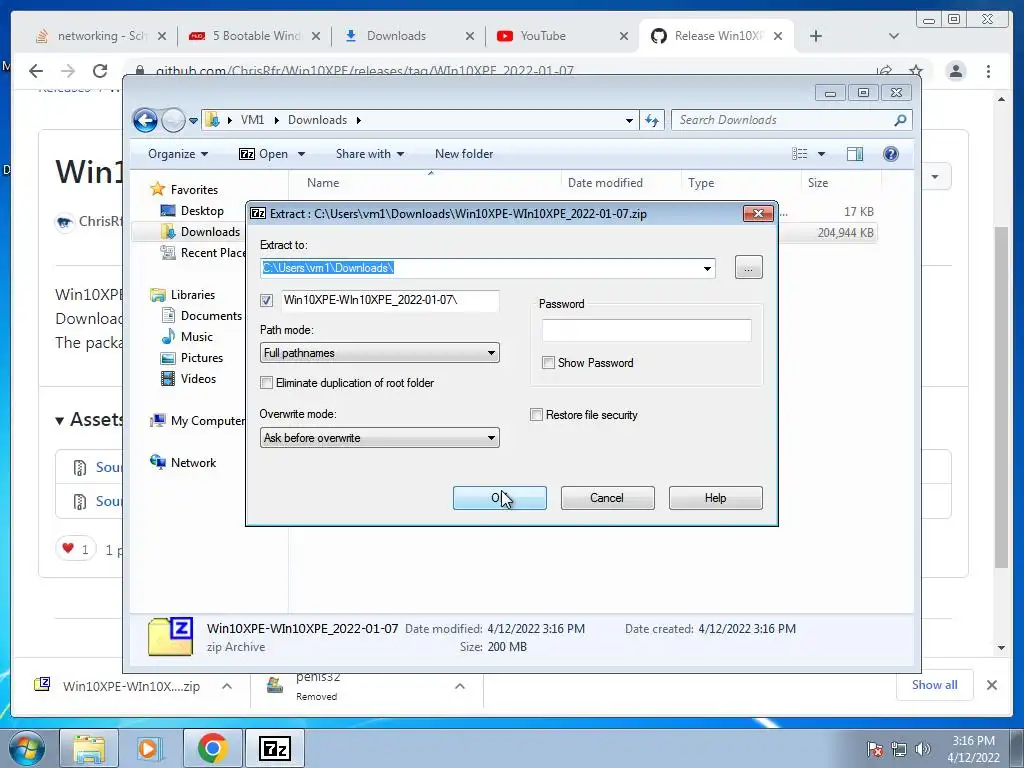Open Help in the Extract dialog
The image size is (1024, 768).
[x=715, y=498]
